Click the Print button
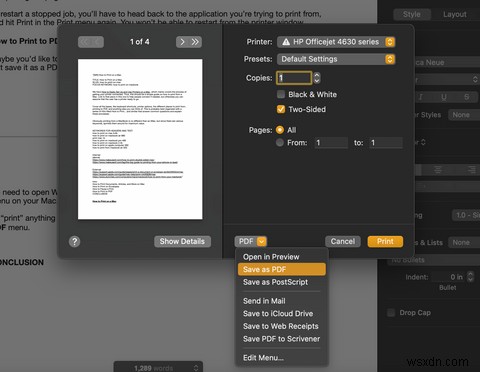Screen dimensions: 480x372 click(x=385, y=241)
